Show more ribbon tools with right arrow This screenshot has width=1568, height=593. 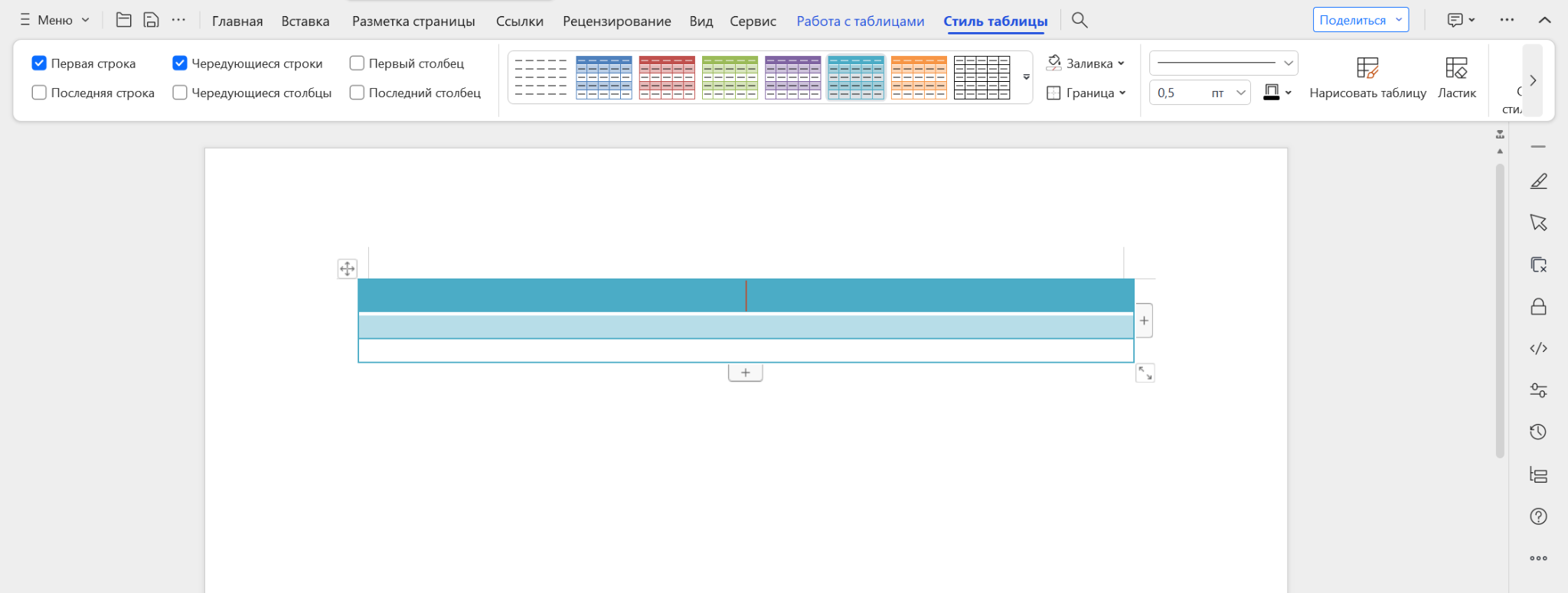coord(1533,80)
